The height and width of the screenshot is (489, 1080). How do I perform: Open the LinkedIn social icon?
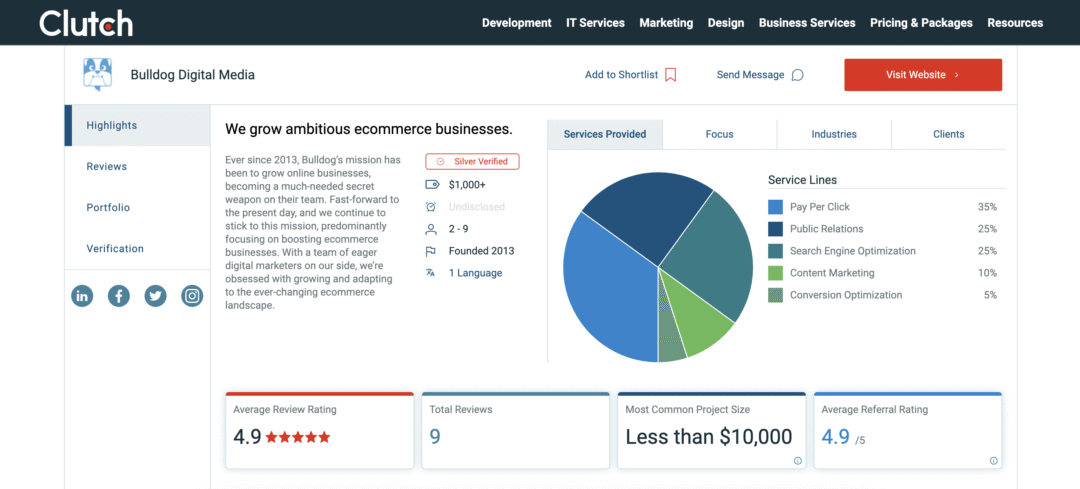[x=82, y=296]
